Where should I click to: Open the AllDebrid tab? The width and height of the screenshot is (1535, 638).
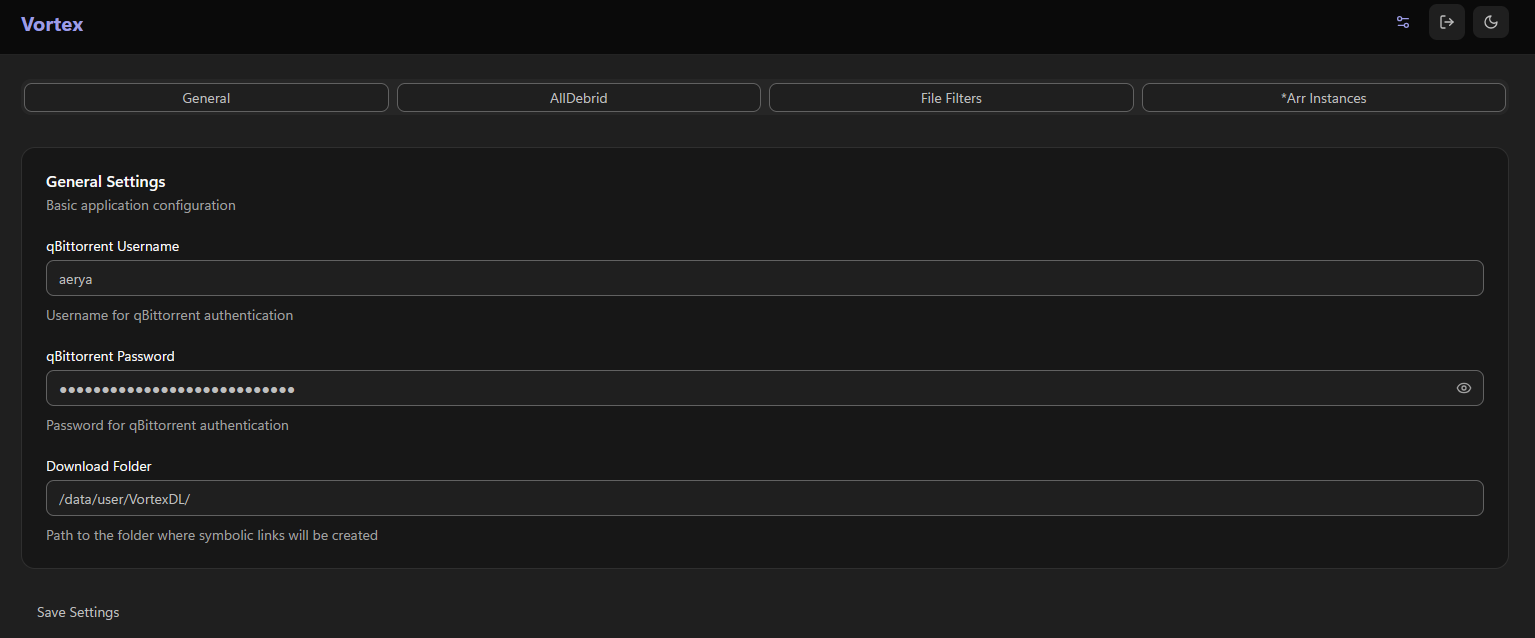579,98
